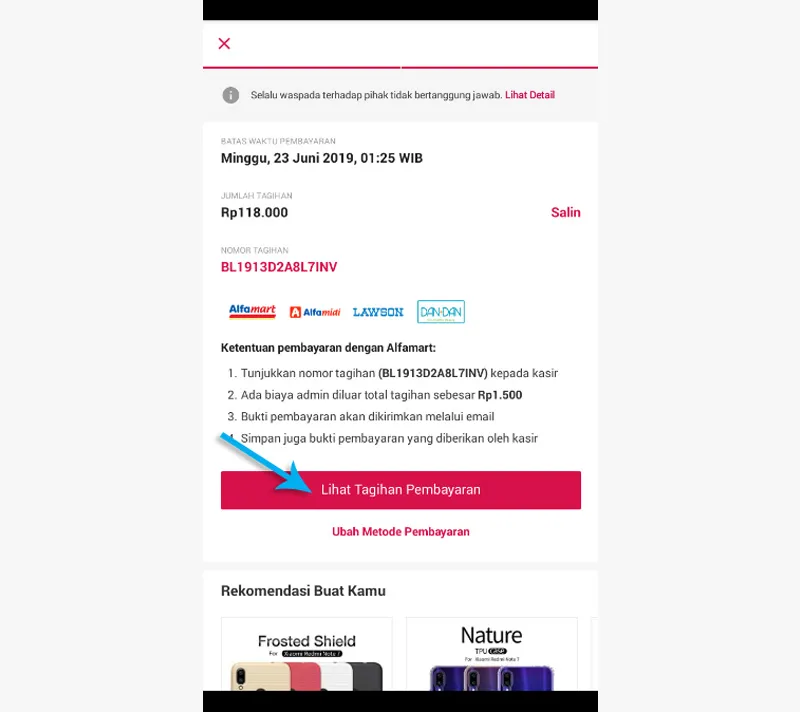Click the Rekomendasi Buat Kamu heading
800x712 pixels.
pyautogui.click(x=303, y=591)
